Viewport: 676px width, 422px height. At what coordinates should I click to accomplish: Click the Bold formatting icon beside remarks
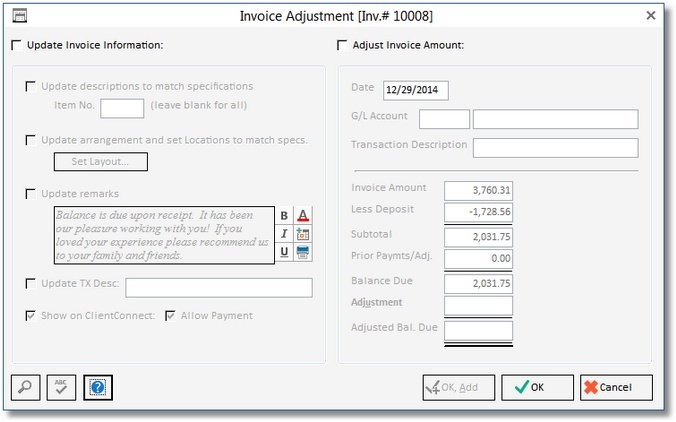point(284,216)
